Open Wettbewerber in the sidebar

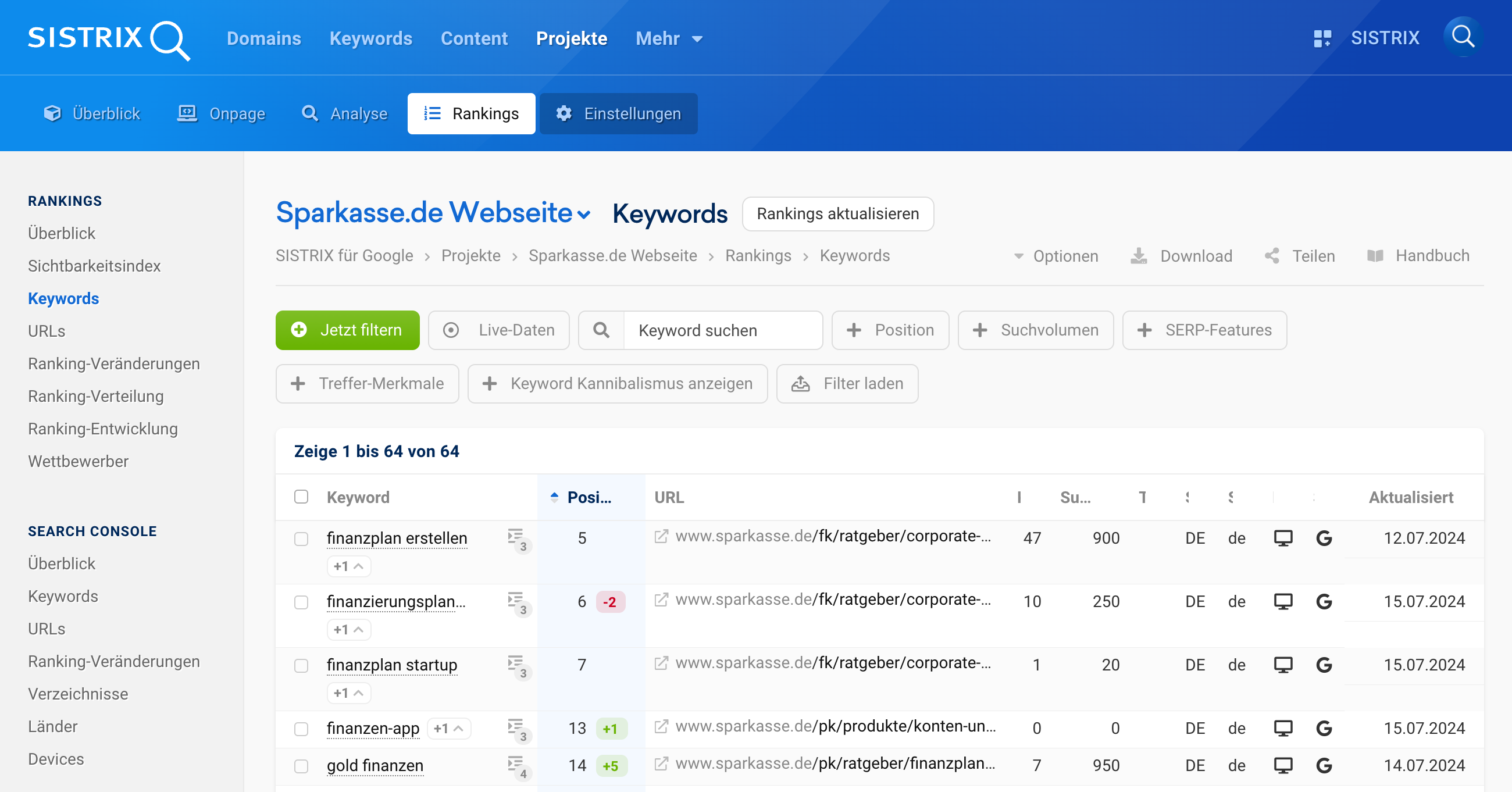point(79,462)
